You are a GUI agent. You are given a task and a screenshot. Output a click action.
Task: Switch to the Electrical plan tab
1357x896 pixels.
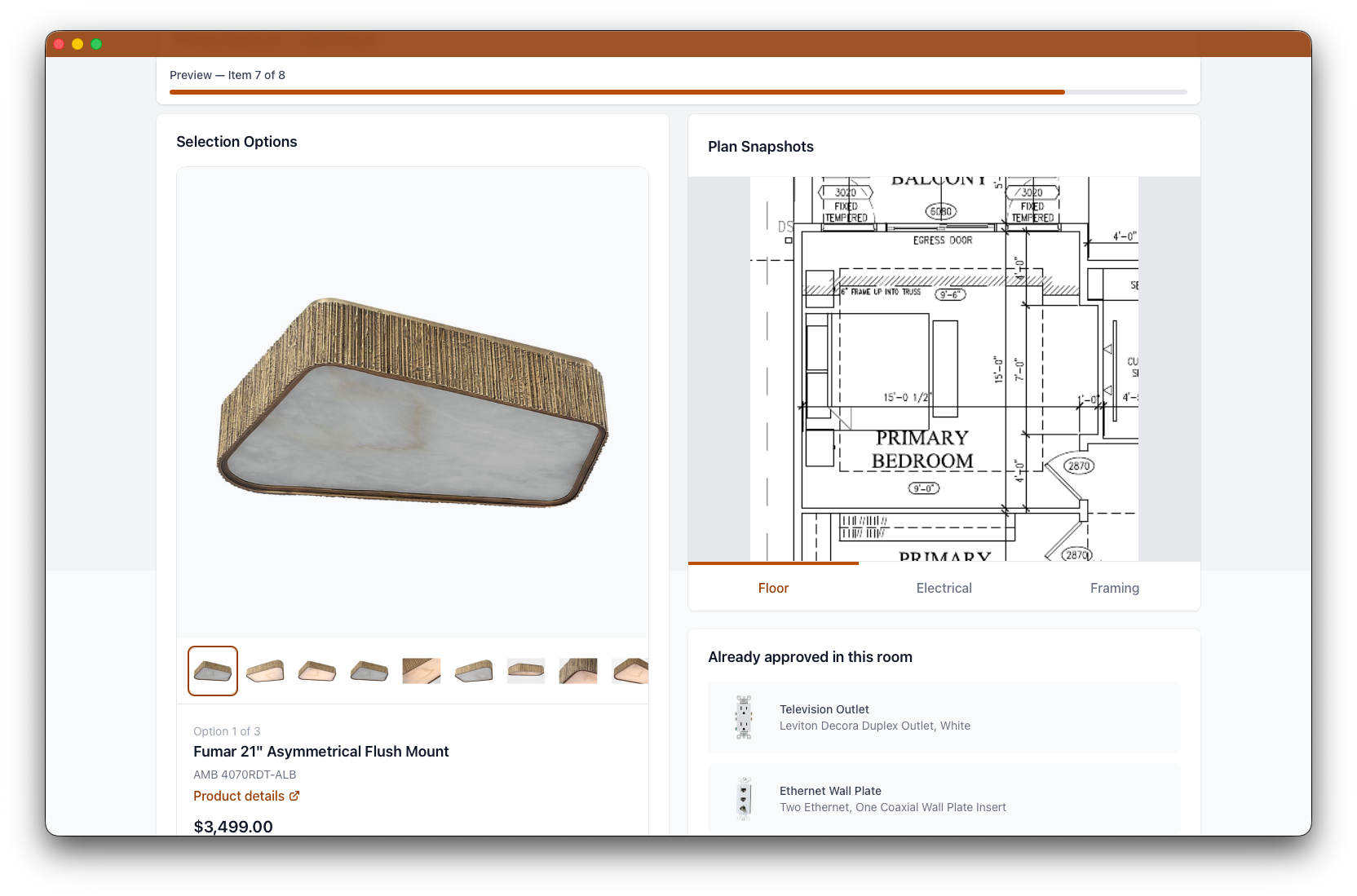pyautogui.click(x=944, y=588)
